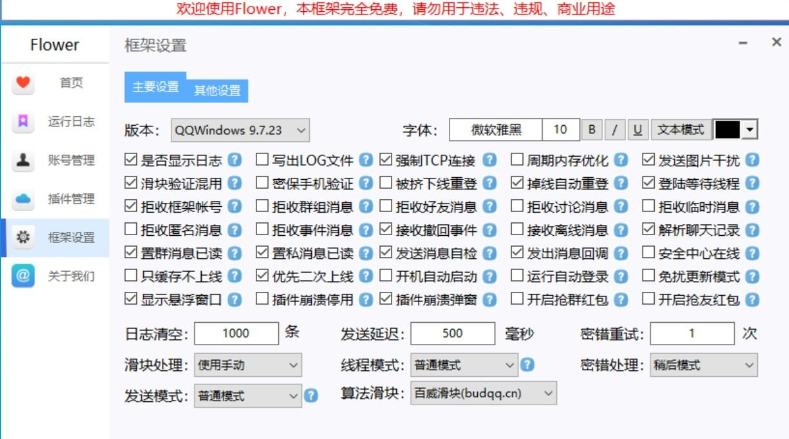The height and width of the screenshot is (439, 789).
Task: Open help icon beside 登陆等待线程
Action: point(752,183)
